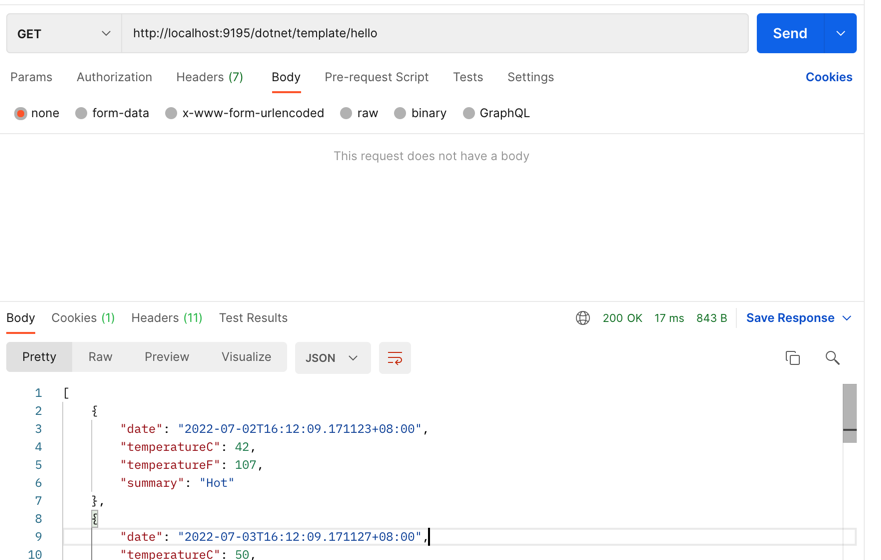The image size is (881, 560).
Task: Select the form-data radio option
Action: [81, 113]
